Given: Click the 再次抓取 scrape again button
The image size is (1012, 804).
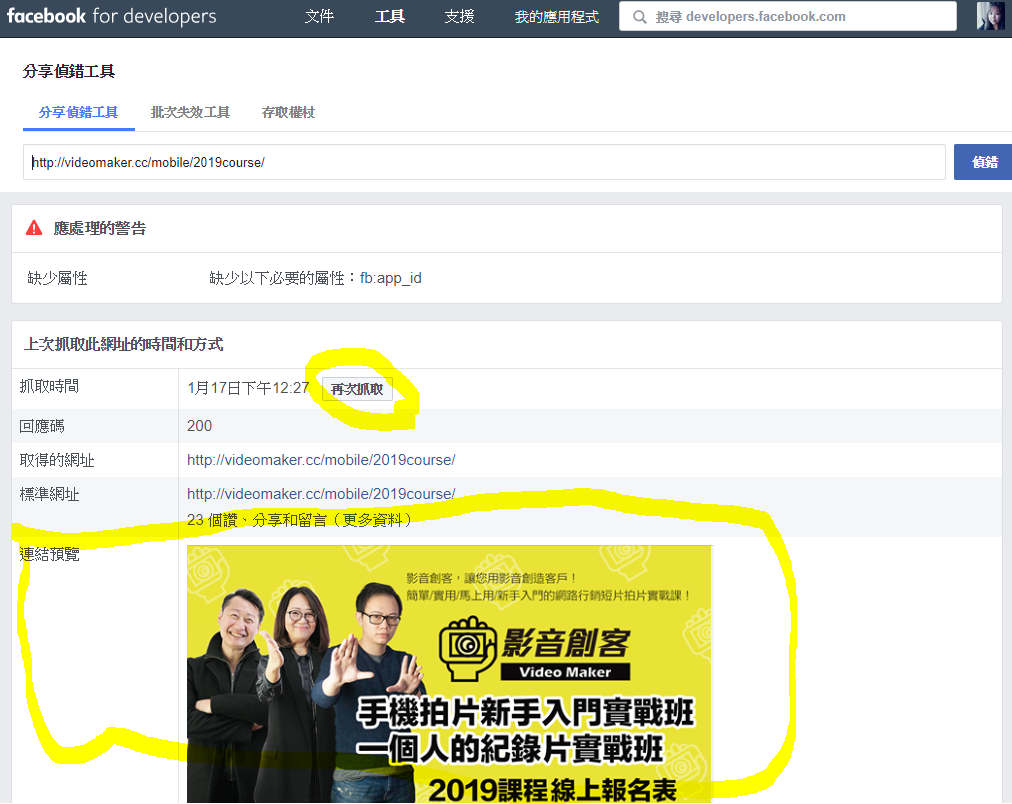Looking at the screenshot, I should [357, 389].
